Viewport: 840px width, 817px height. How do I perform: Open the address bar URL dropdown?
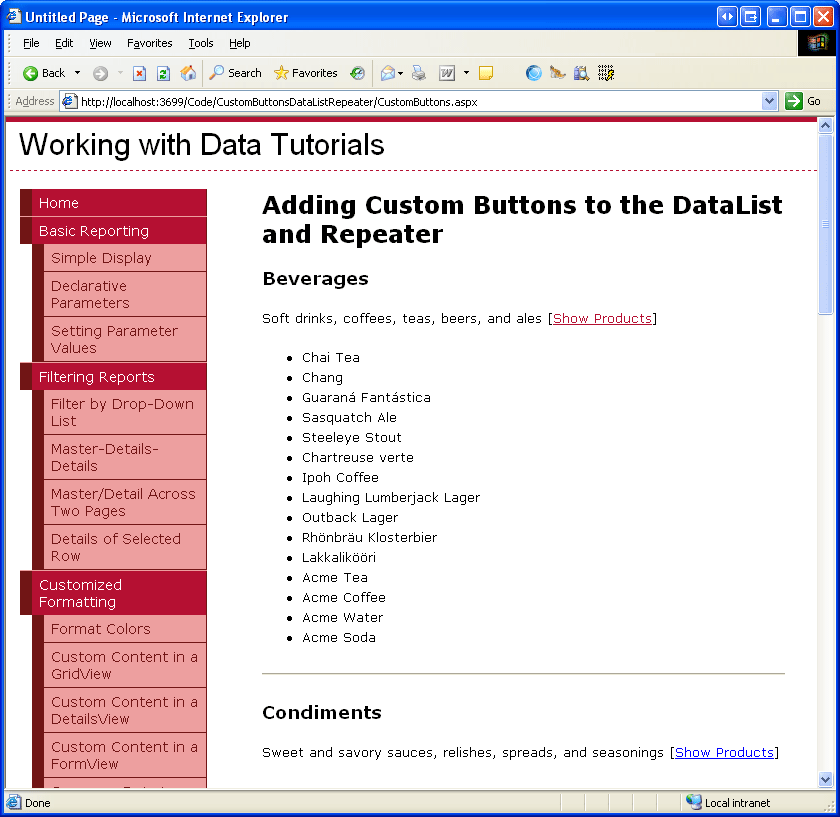(770, 101)
